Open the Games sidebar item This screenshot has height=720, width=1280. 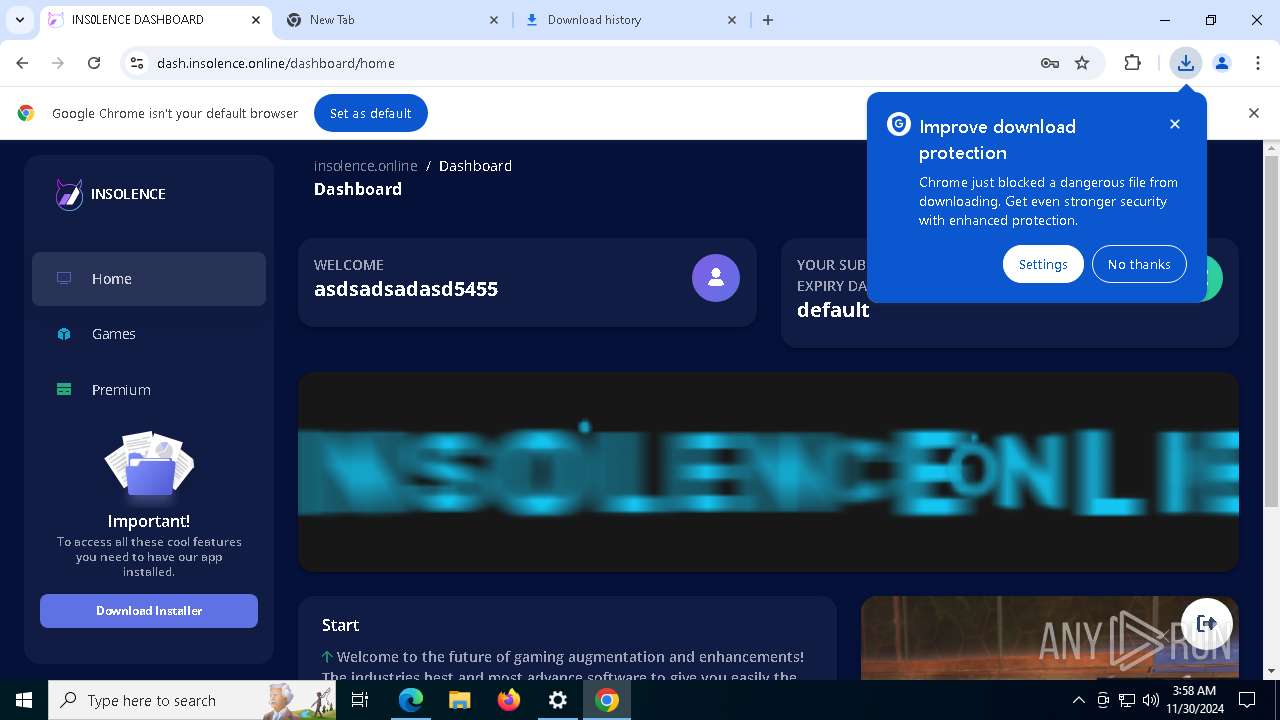tap(148, 334)
